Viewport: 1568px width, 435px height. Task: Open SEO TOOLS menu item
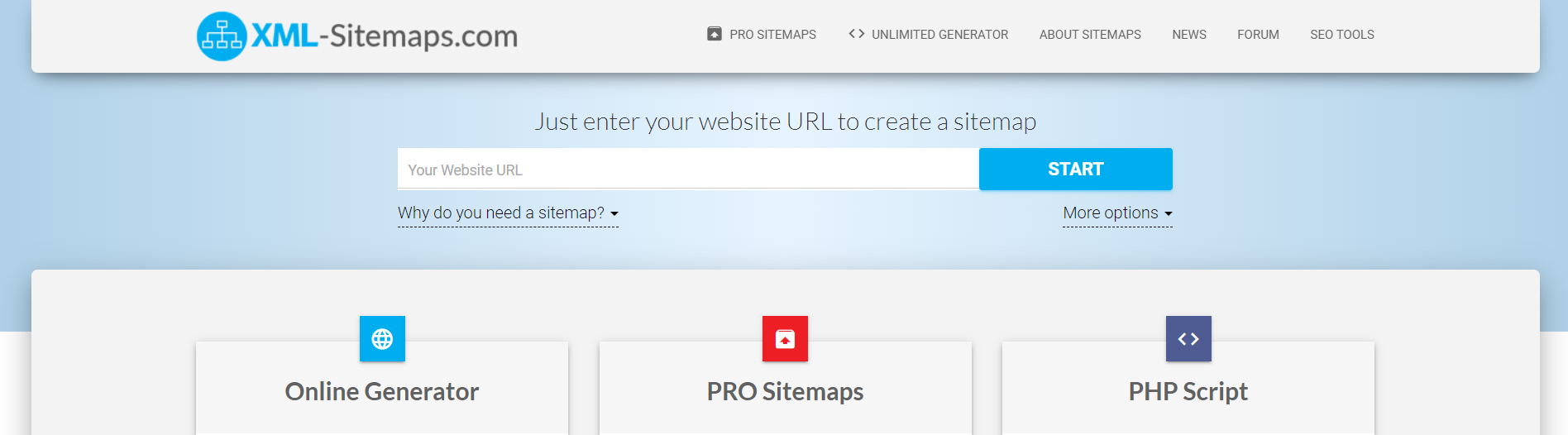point(1342,35)
